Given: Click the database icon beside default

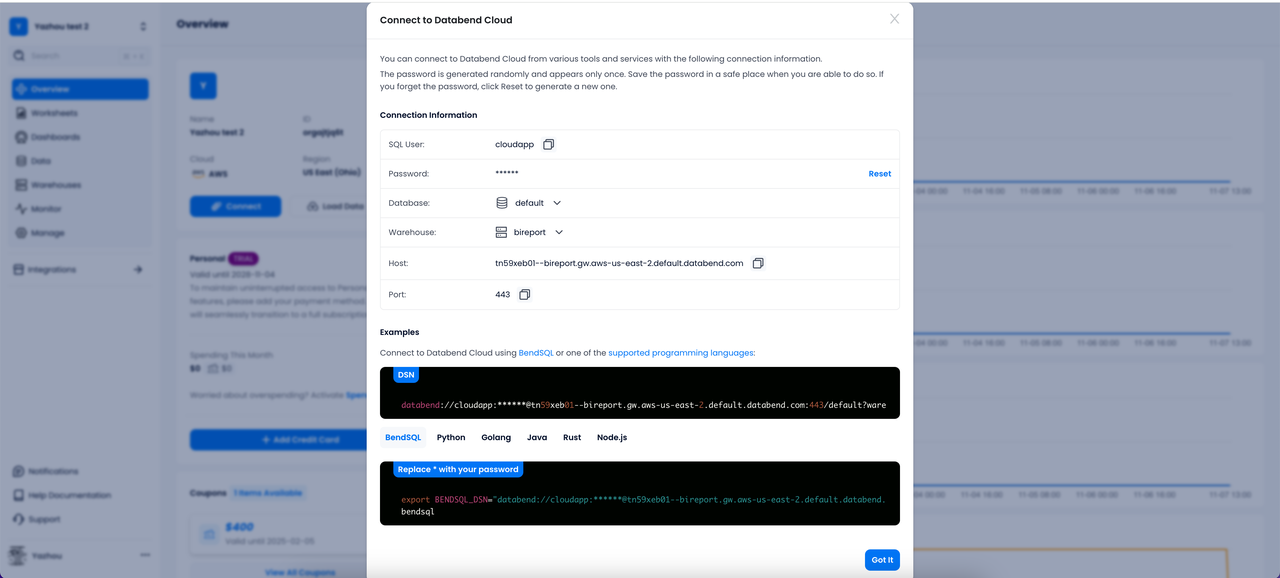Looking at the screenshot, I should coord(502,203).
